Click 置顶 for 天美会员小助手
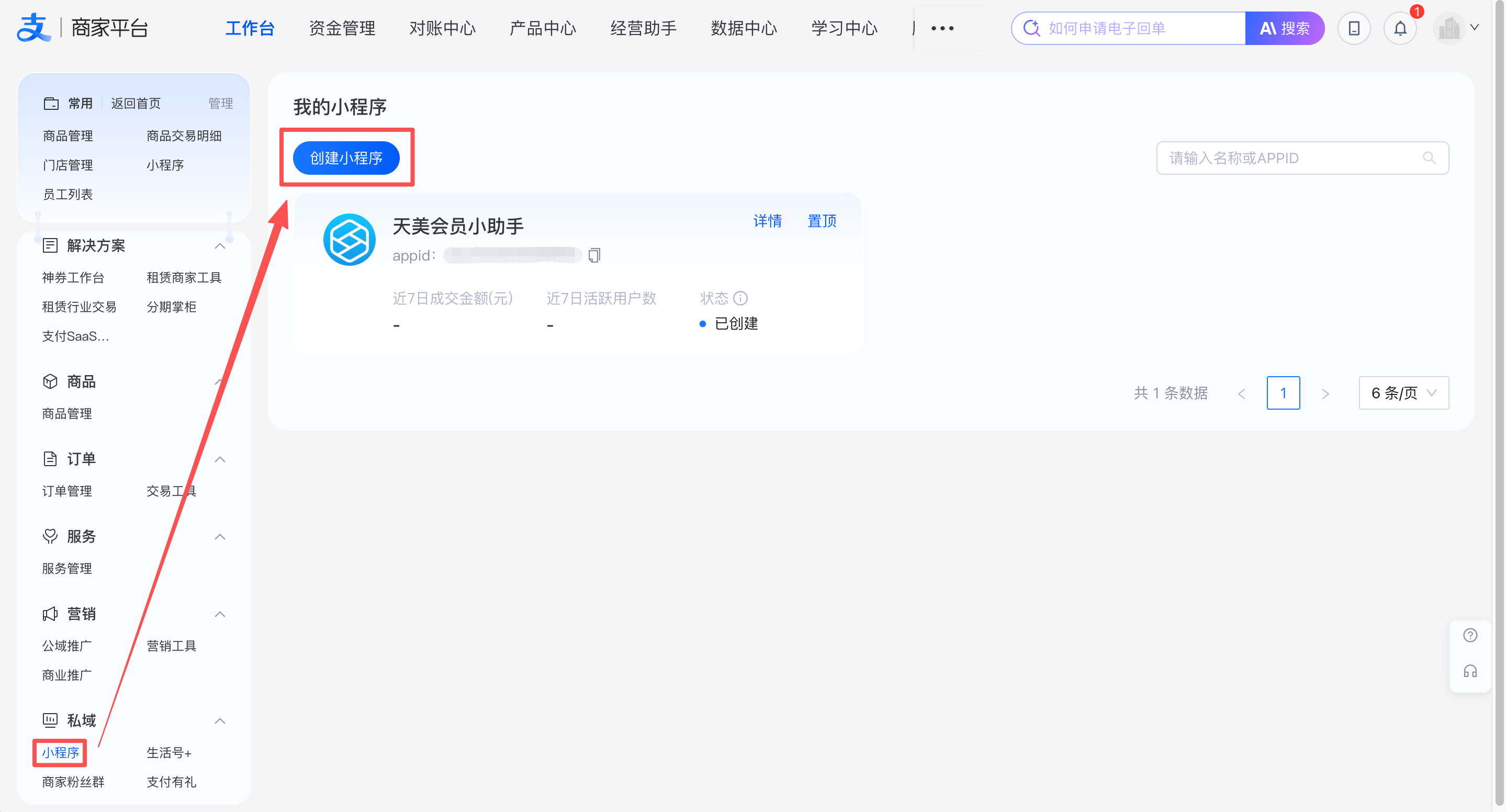The height and width of the screenshot is (812, 1506). tap(822, 221)
